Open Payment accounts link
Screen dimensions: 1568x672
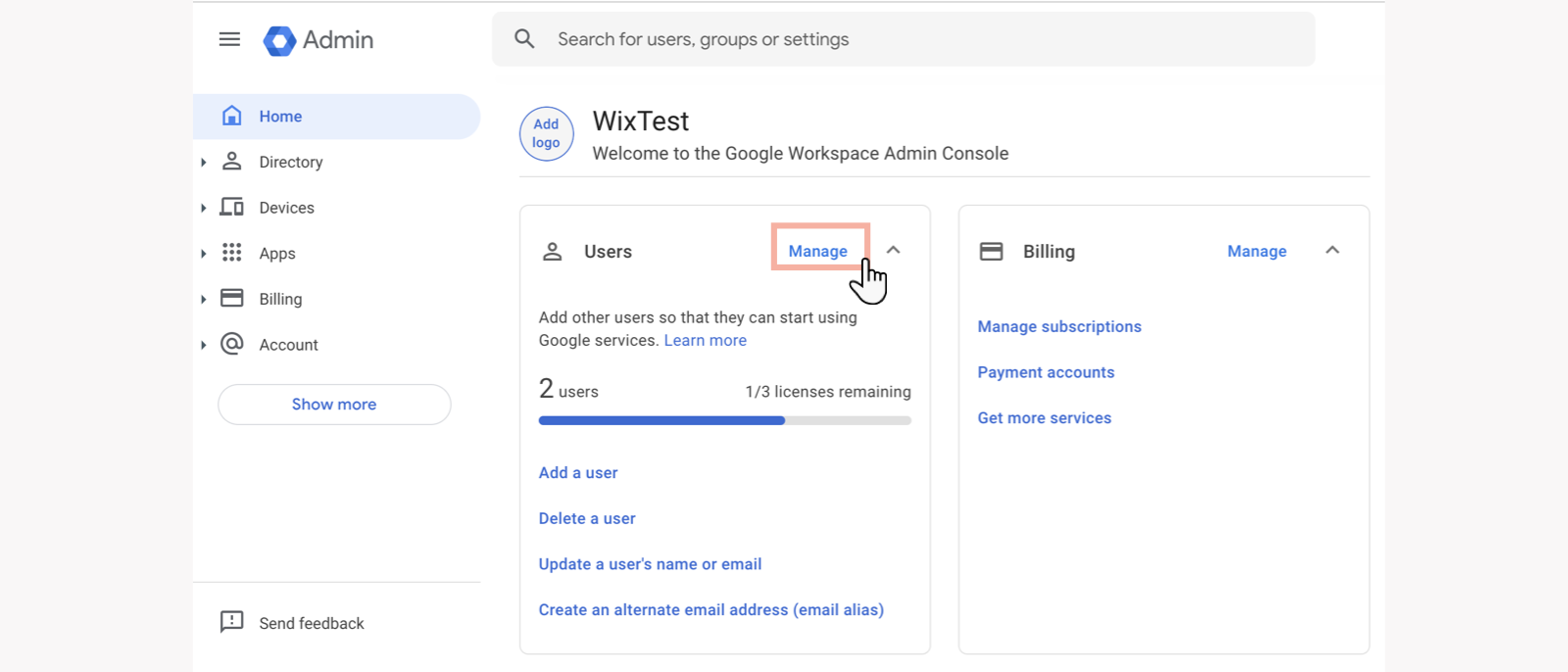tap(1046, 372)
